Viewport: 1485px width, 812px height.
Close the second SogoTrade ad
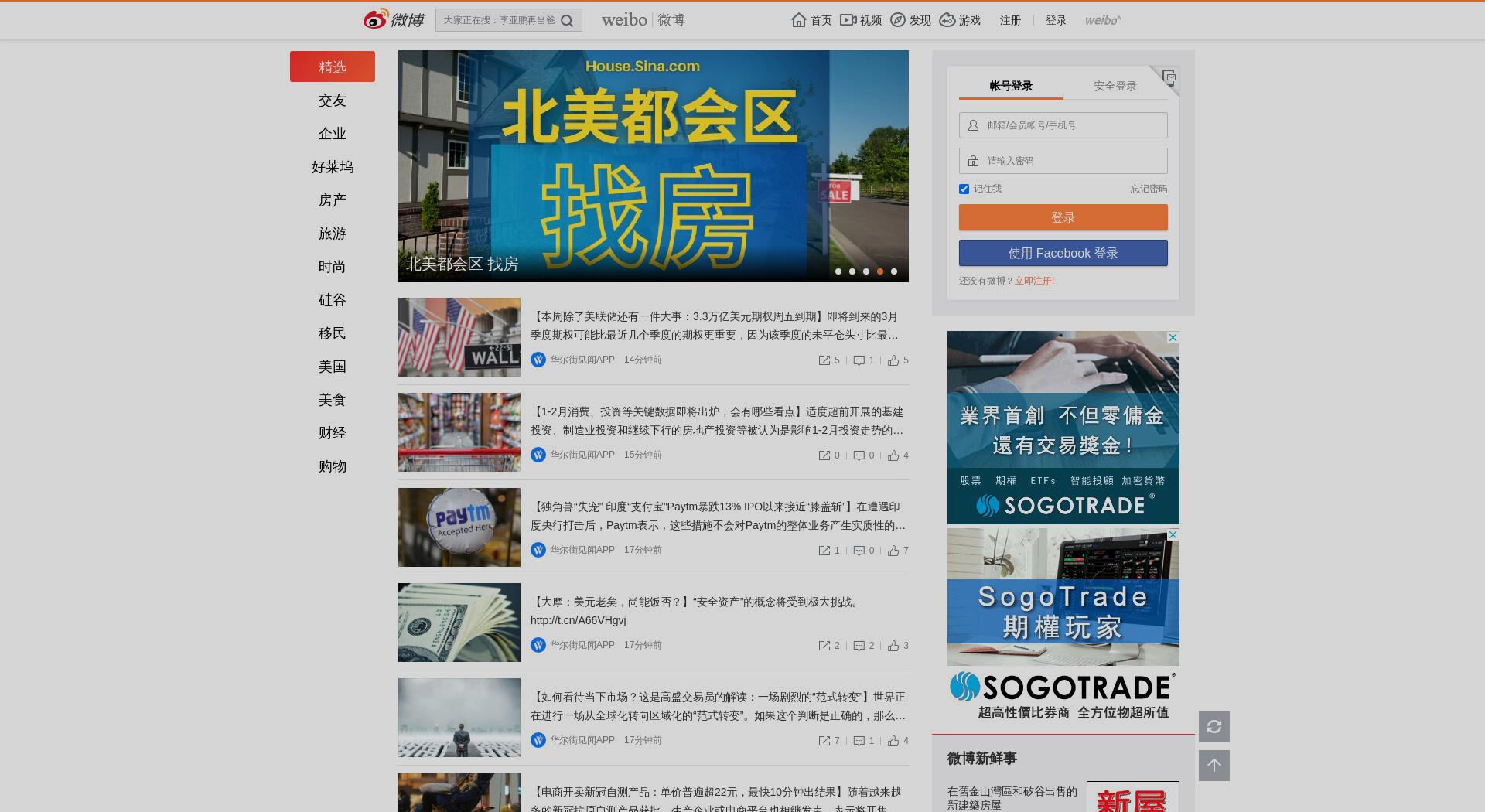coord(1173,535)
